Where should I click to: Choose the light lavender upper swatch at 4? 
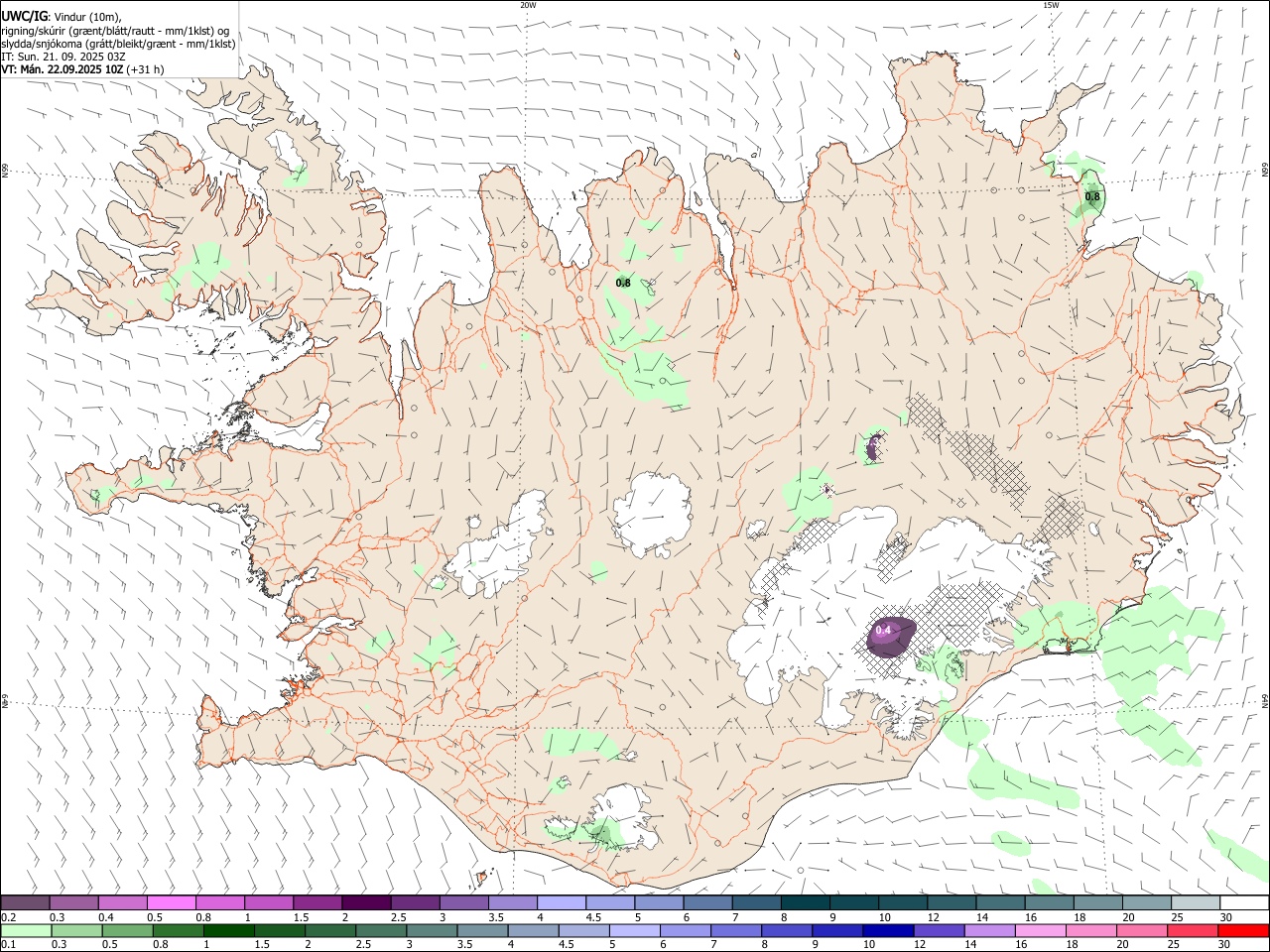pyautogui.click(x=562, y=902)
